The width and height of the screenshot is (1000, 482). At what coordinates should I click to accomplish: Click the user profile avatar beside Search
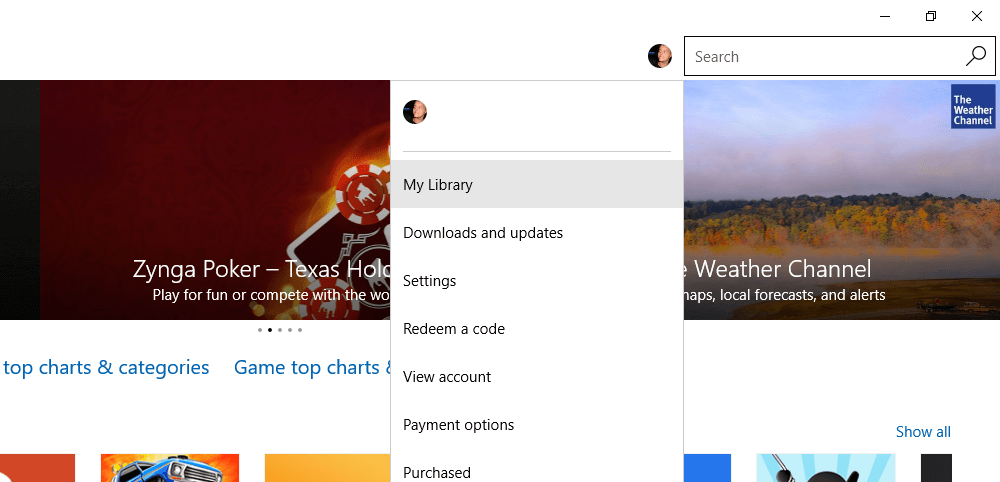tap(659, 56)
